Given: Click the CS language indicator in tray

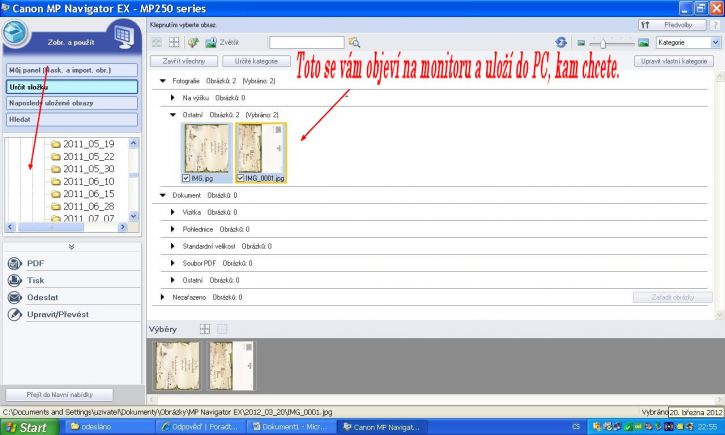Looking at the screenshot, I should tap(576, 427).
